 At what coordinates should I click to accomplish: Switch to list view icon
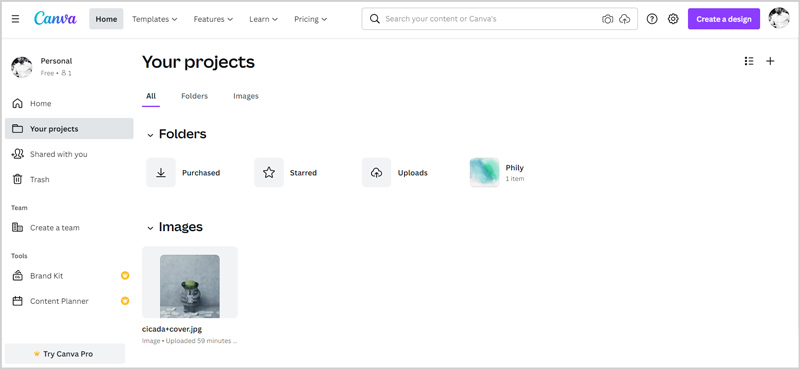click(x=749, y=61)
